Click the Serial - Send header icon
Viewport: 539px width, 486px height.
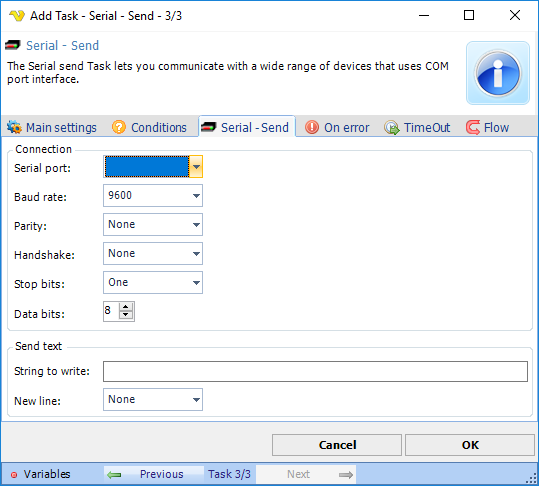point(13,45)
